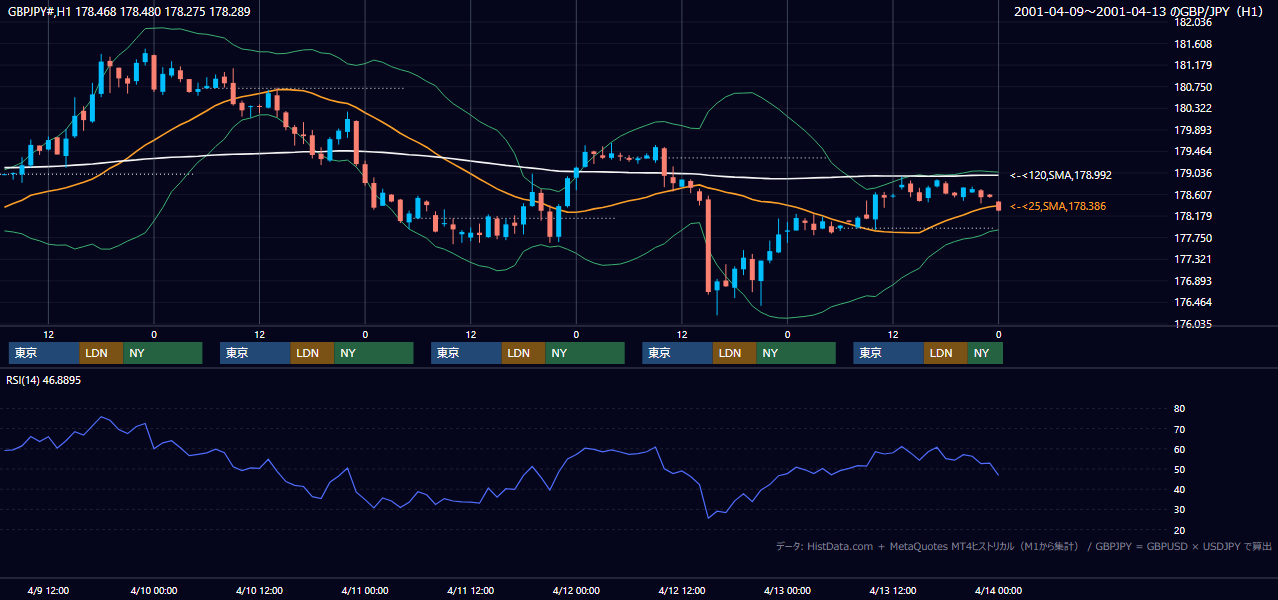1278x600 pixels.
Task: Click the 179.893 price axis value
Action: coord(1193,130)
